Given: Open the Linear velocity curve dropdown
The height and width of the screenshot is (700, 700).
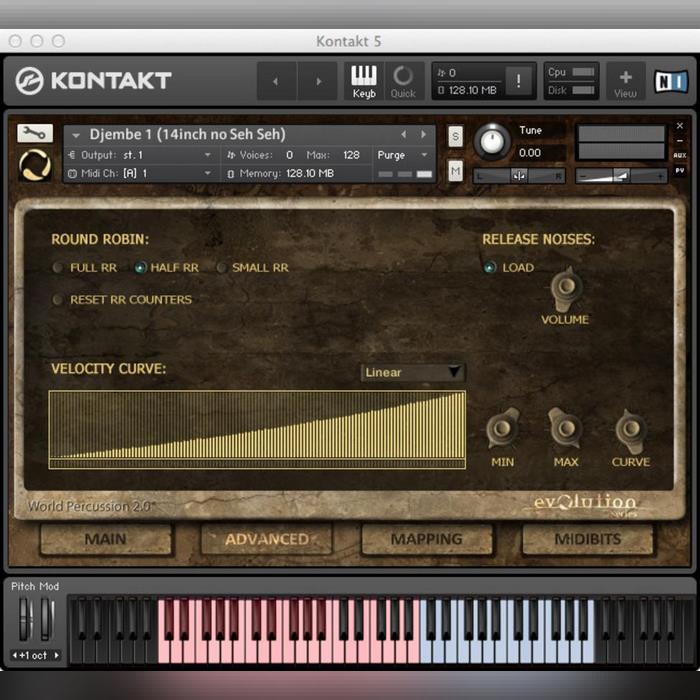Looking at the screenshot, I should [x=412, y=373].
